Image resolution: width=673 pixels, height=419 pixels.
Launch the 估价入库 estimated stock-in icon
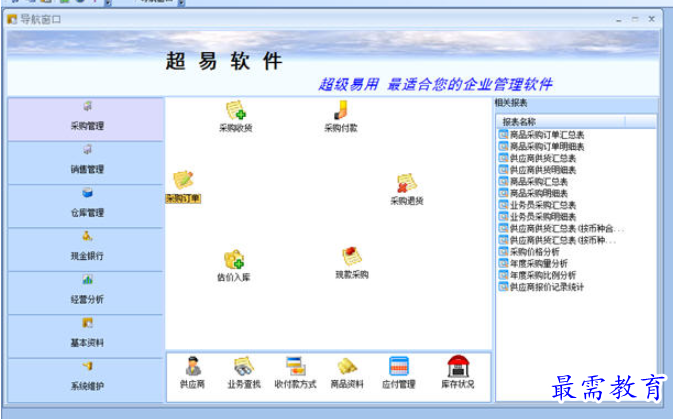[233, 265]
